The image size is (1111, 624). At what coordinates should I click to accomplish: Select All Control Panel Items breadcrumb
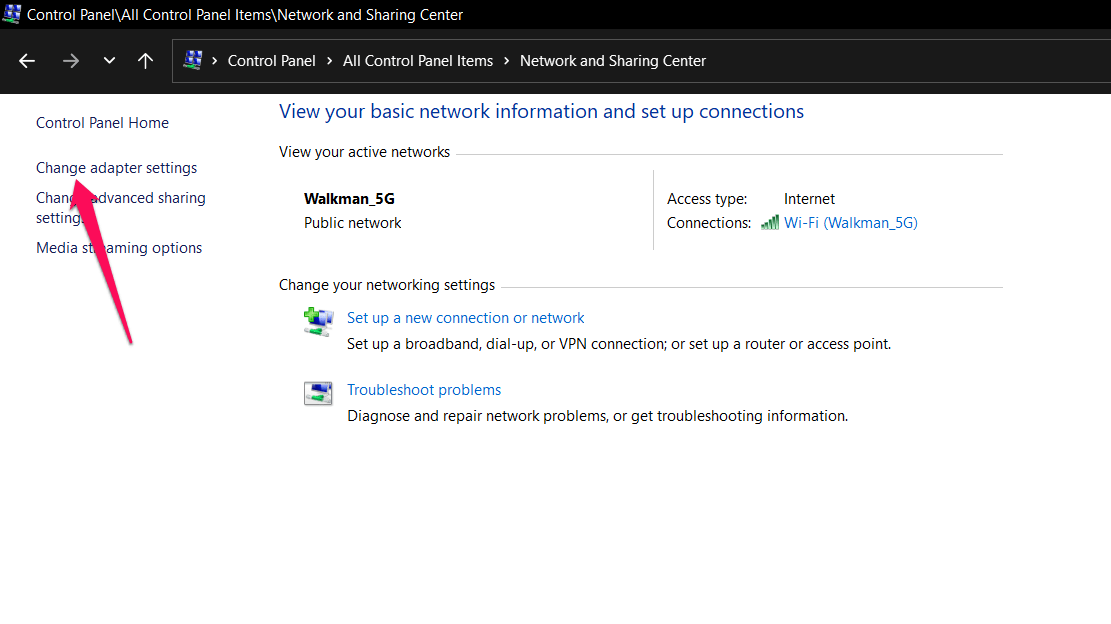tap(418, 61)
